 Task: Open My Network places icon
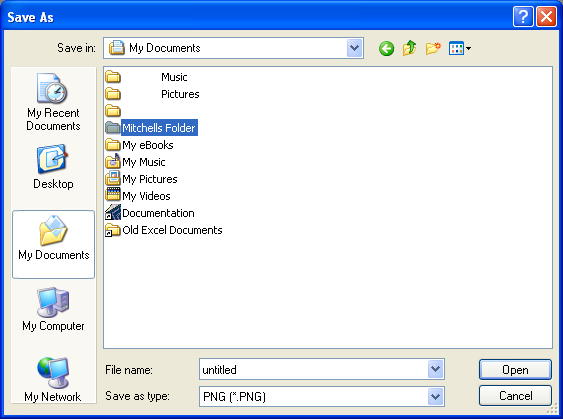(x=53, y=380)
